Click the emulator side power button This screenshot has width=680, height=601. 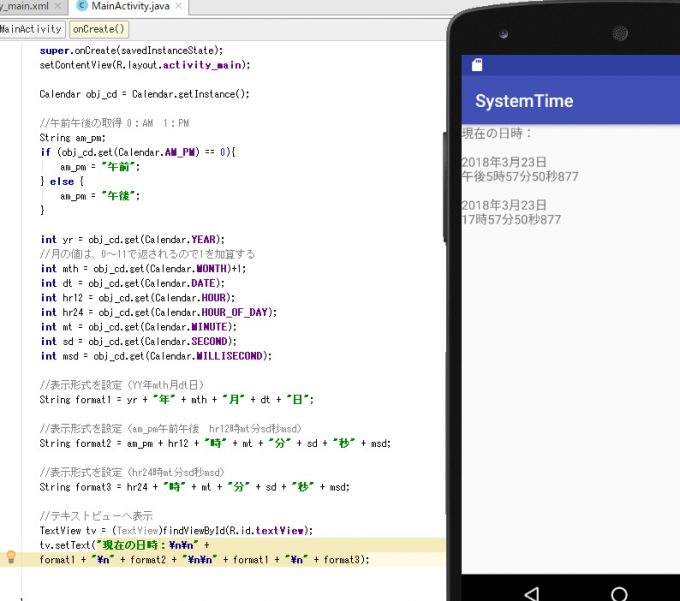445,186
